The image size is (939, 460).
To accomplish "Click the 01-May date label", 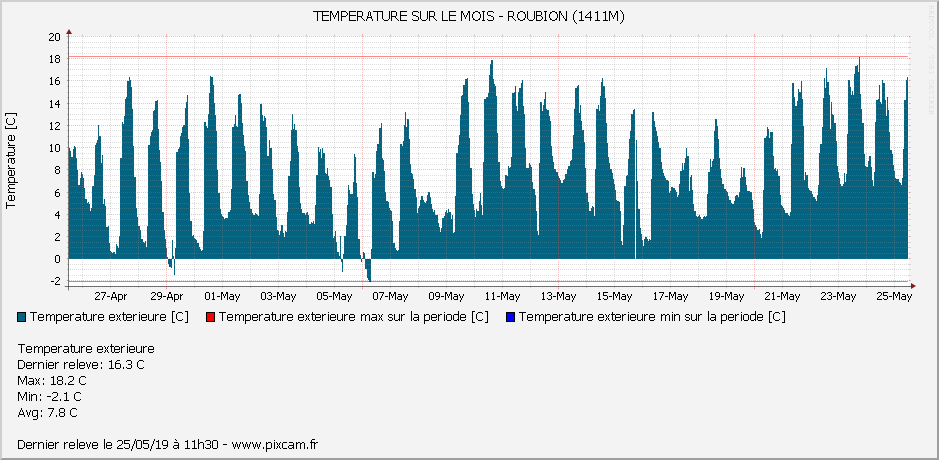I will tap(222, 296).
